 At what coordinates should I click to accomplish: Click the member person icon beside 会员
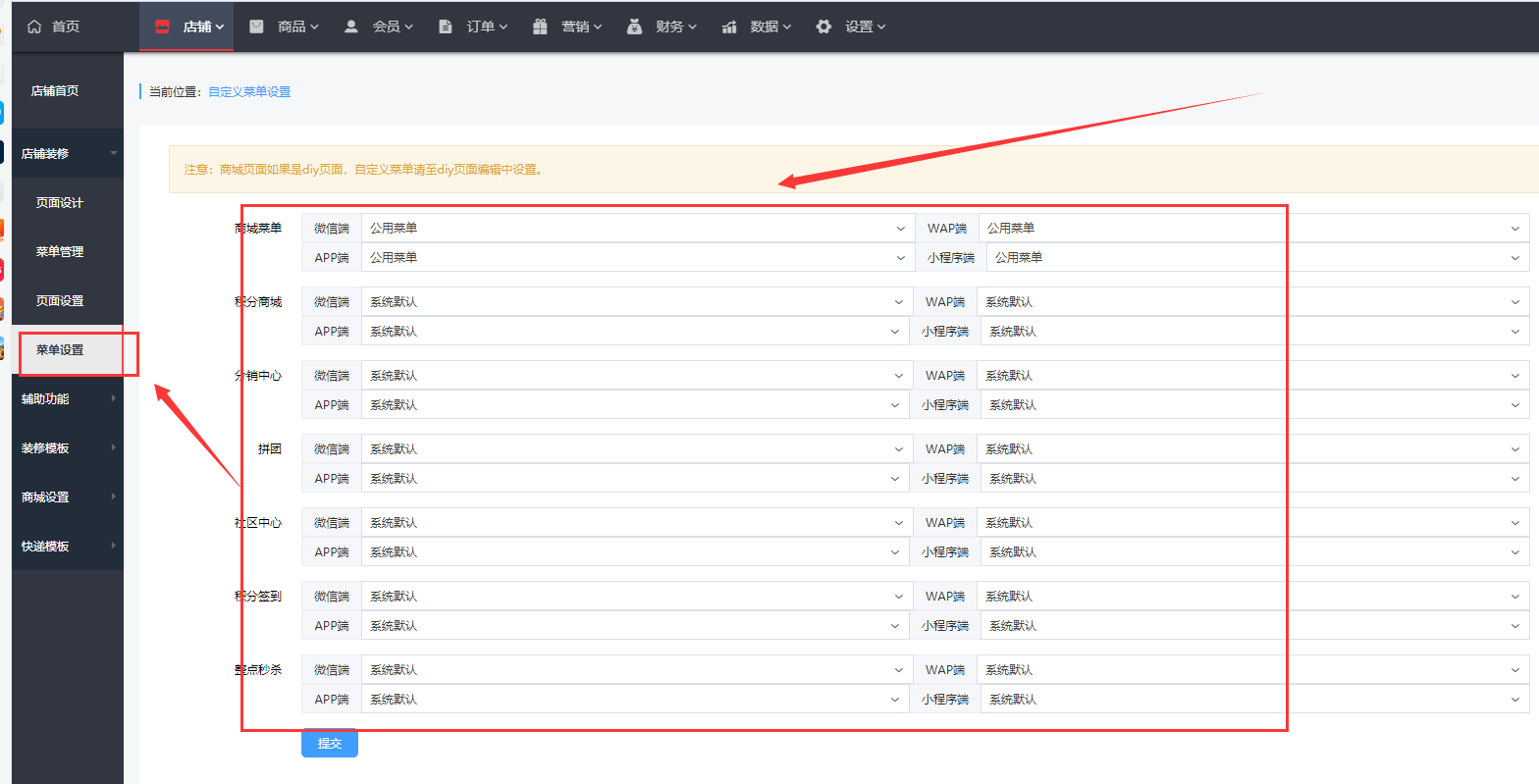[x=351, y=26]
